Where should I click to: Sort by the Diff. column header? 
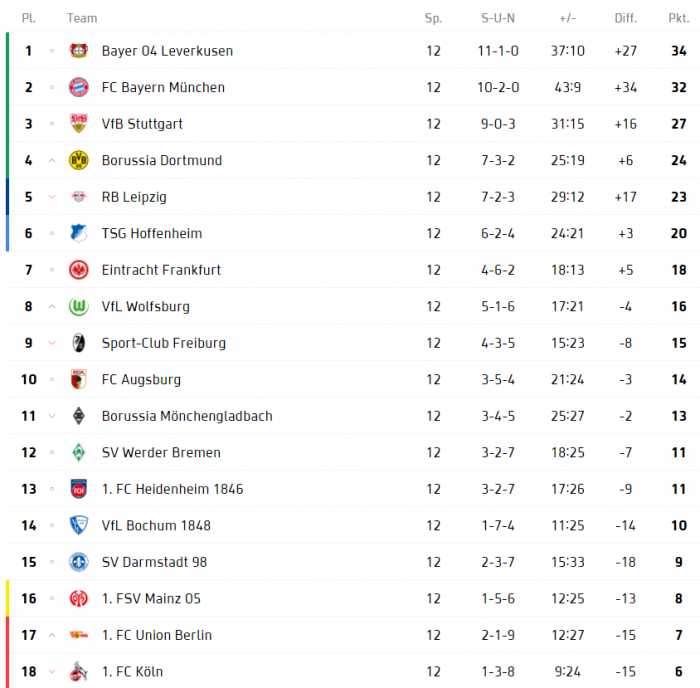tap(625, 18)
